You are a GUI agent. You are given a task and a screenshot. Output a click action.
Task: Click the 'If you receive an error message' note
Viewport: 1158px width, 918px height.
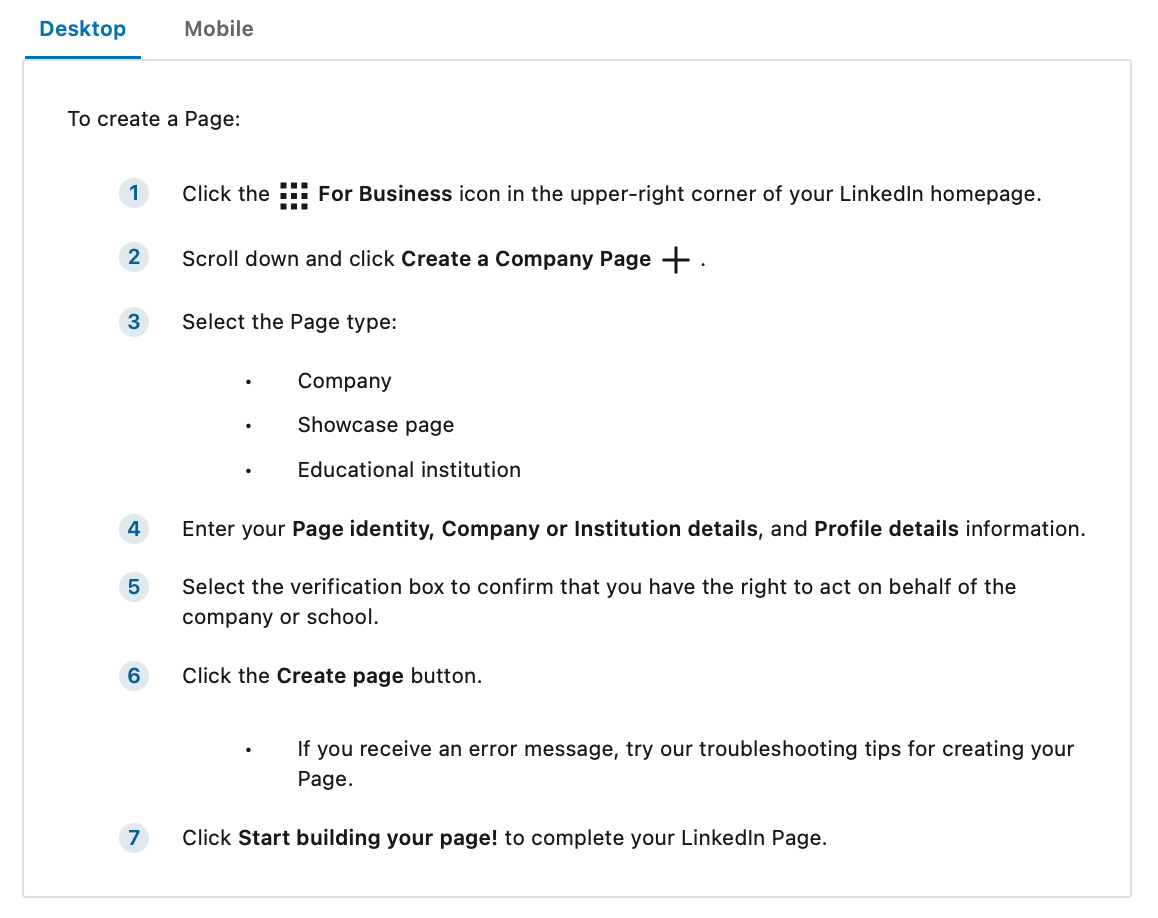pyautogui.click(x=685, y=764)
